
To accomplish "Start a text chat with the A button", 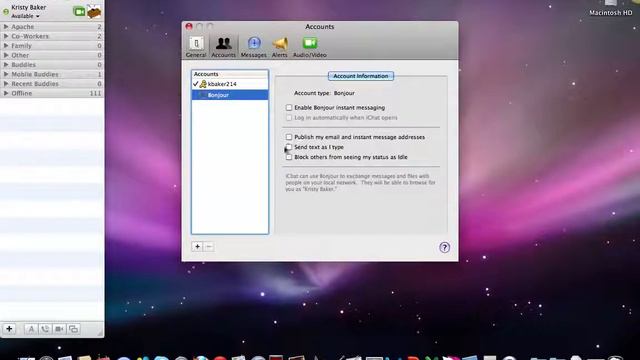I will [x=31, y=329].
